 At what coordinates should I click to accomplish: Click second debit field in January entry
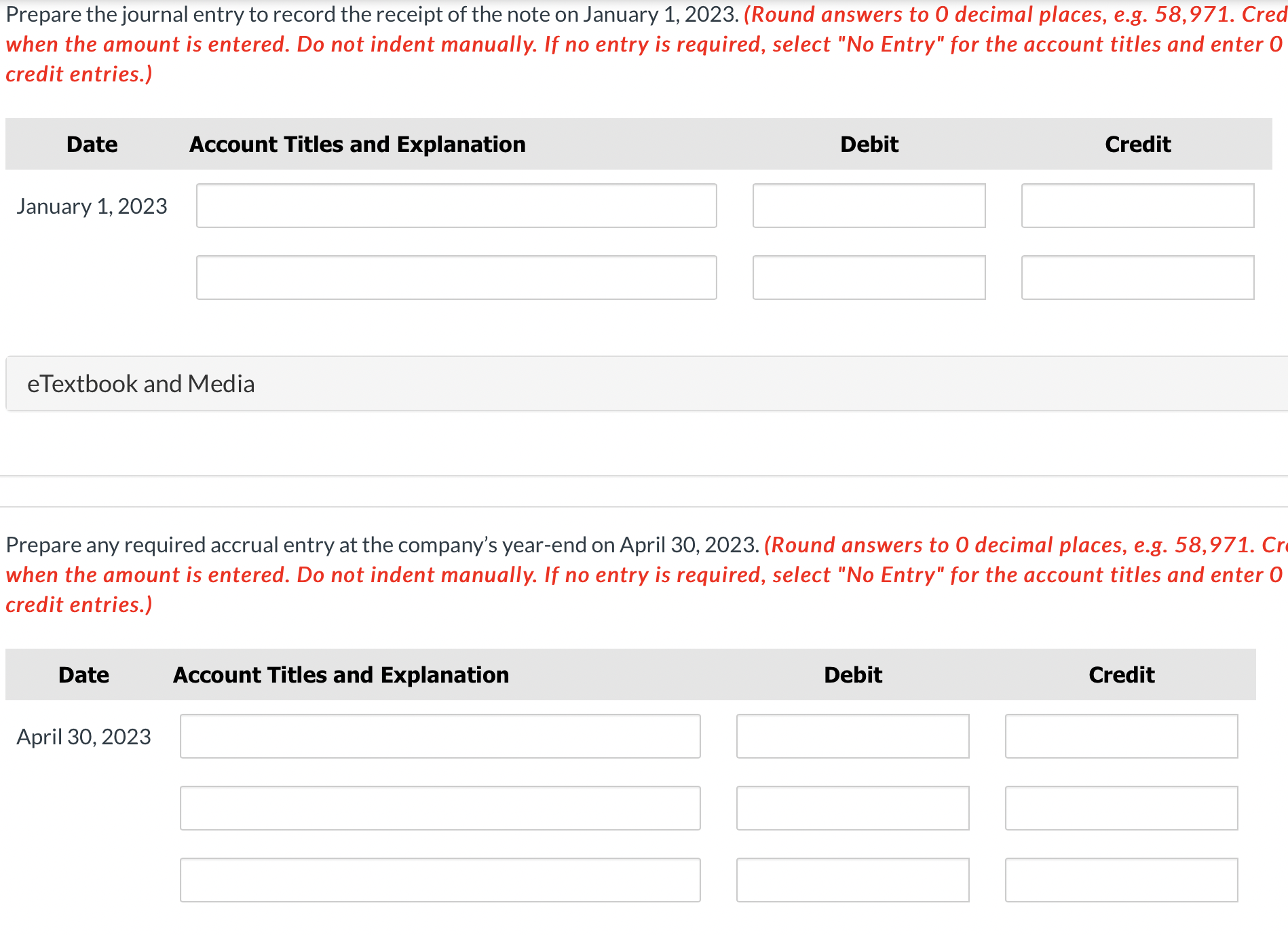click(x=869, y=278)
